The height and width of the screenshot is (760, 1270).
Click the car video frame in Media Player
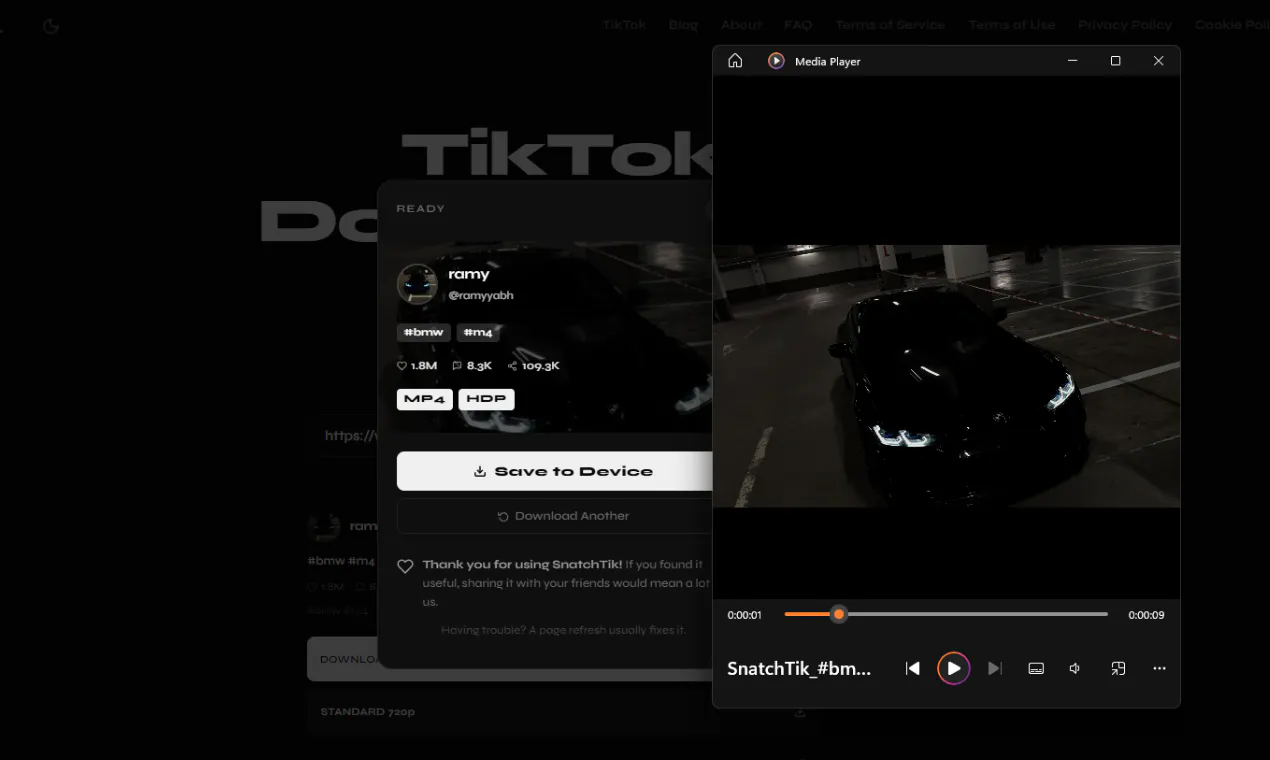(x=946, y=376)
